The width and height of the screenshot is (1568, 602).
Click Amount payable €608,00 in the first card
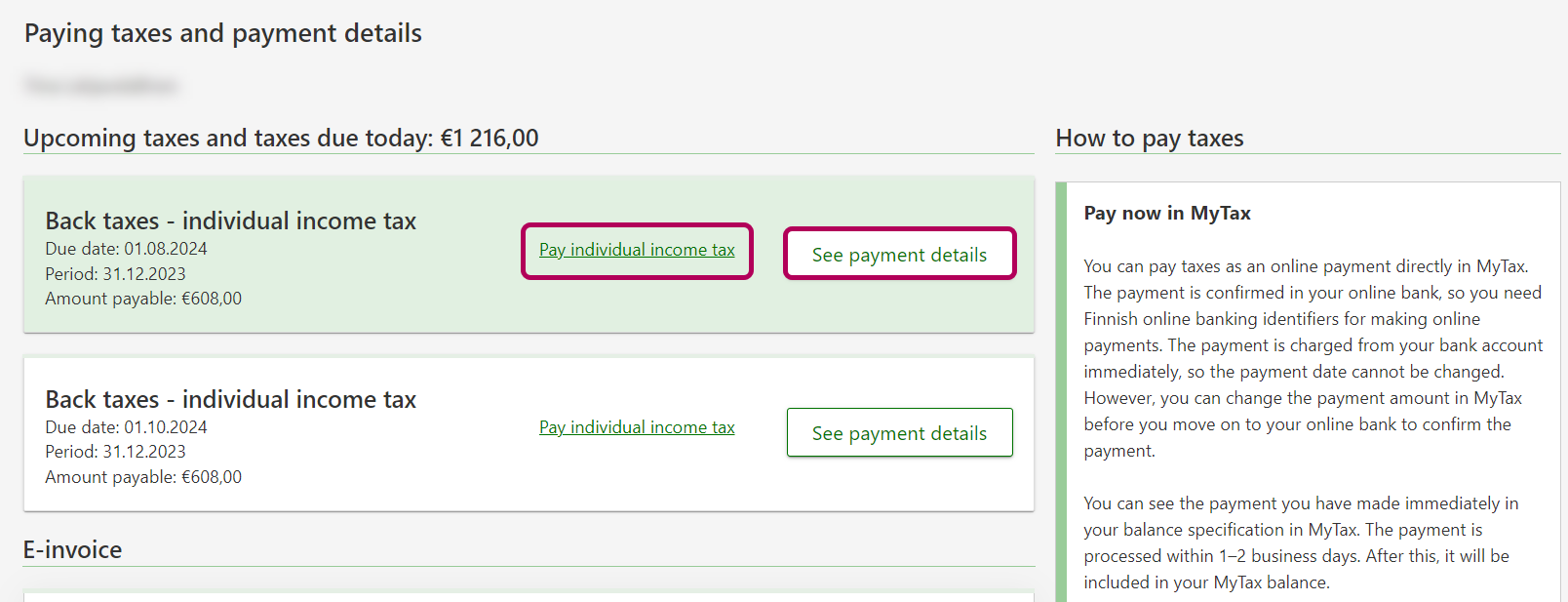[143, 299]
